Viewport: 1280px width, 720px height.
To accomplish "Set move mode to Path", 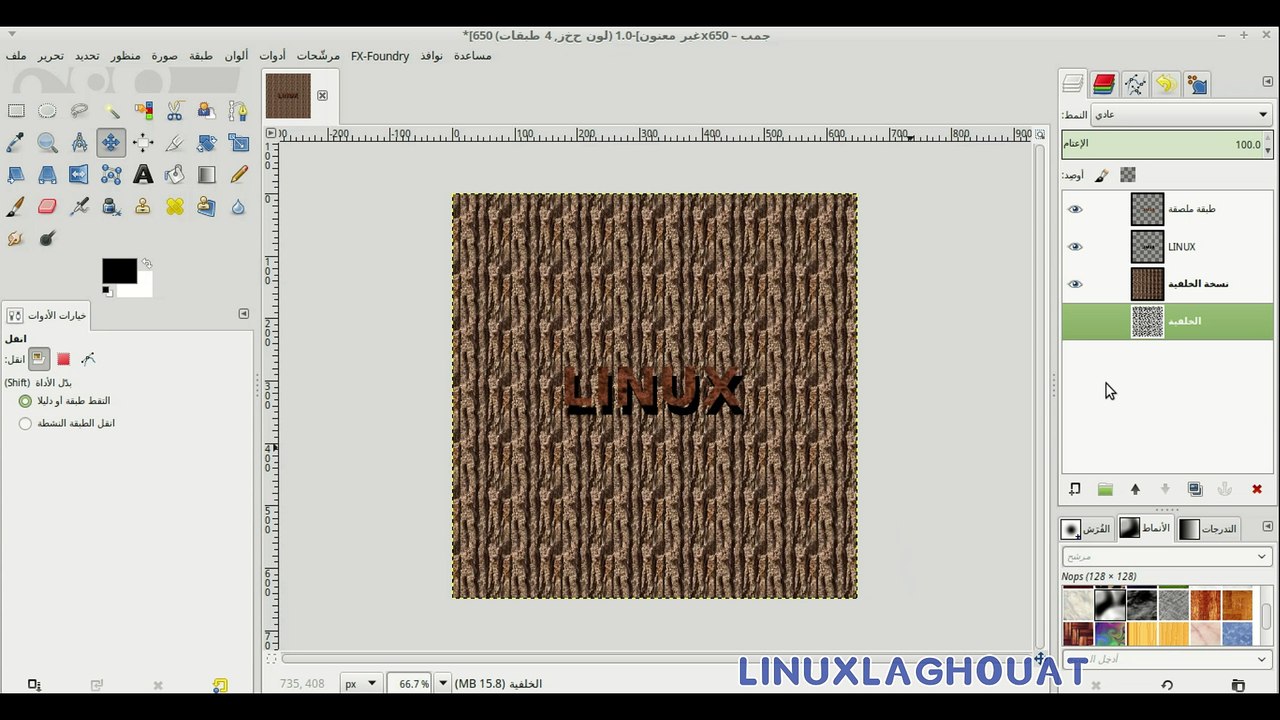I will pyautogui.click(x=88, y=359).
